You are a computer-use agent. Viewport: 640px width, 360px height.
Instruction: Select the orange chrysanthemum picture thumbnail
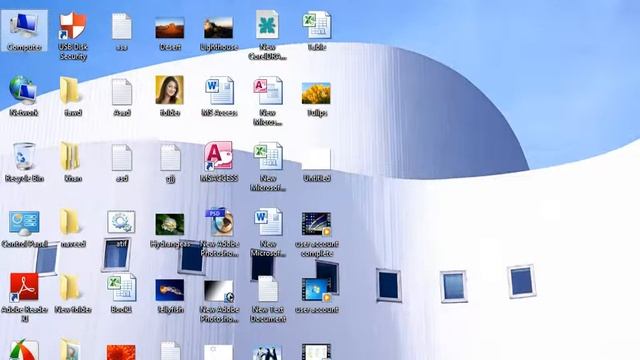coord(121,352)
